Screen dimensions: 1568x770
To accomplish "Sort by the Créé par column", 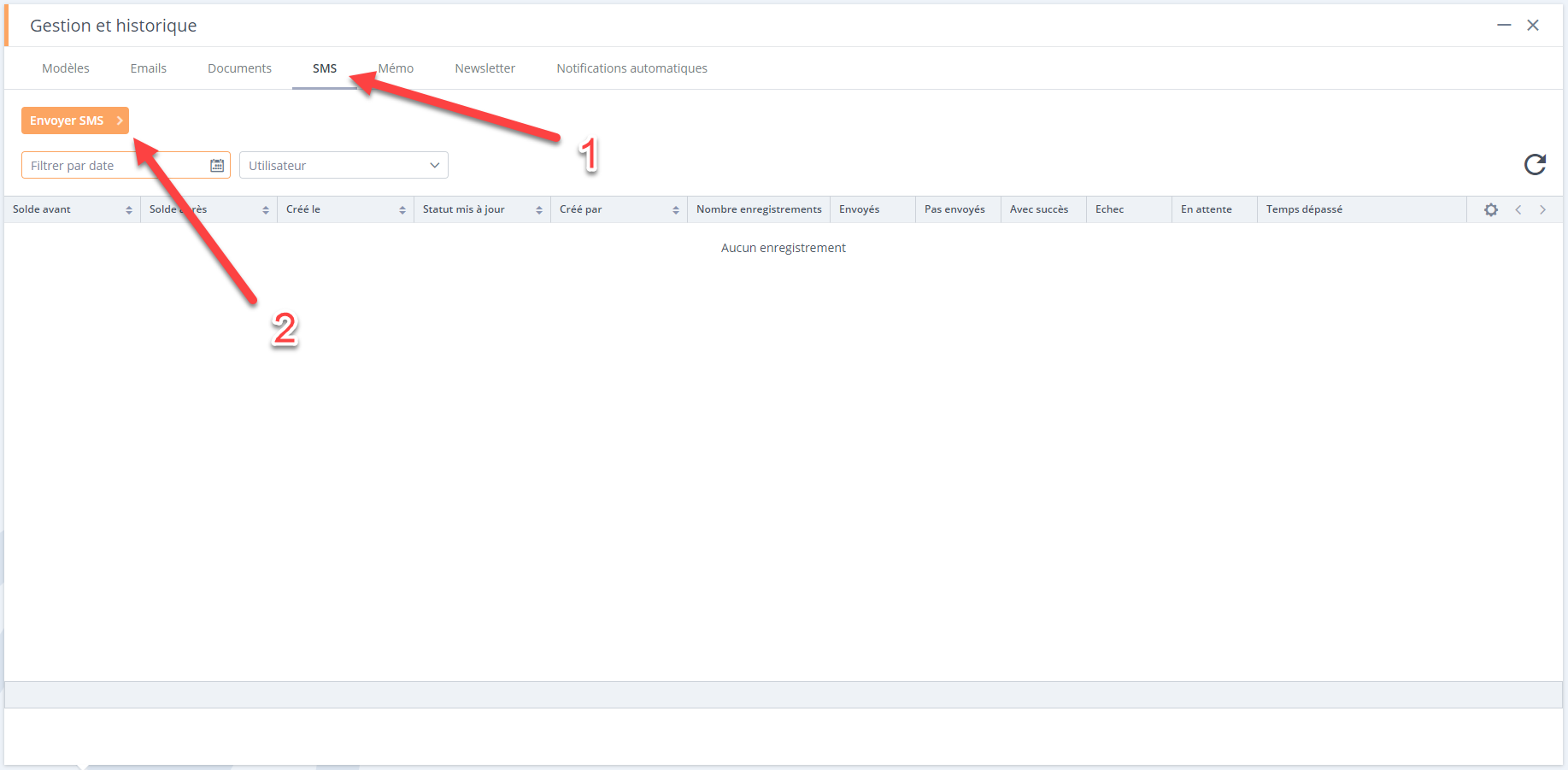I will point(619,209).
